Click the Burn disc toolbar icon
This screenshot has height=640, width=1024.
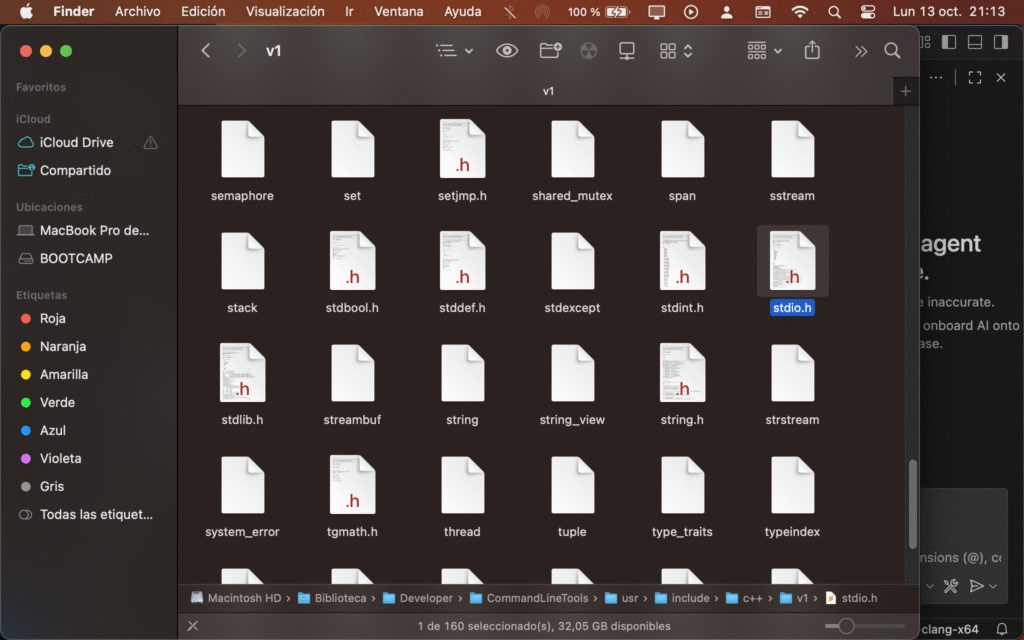click(x=589, y=51)
